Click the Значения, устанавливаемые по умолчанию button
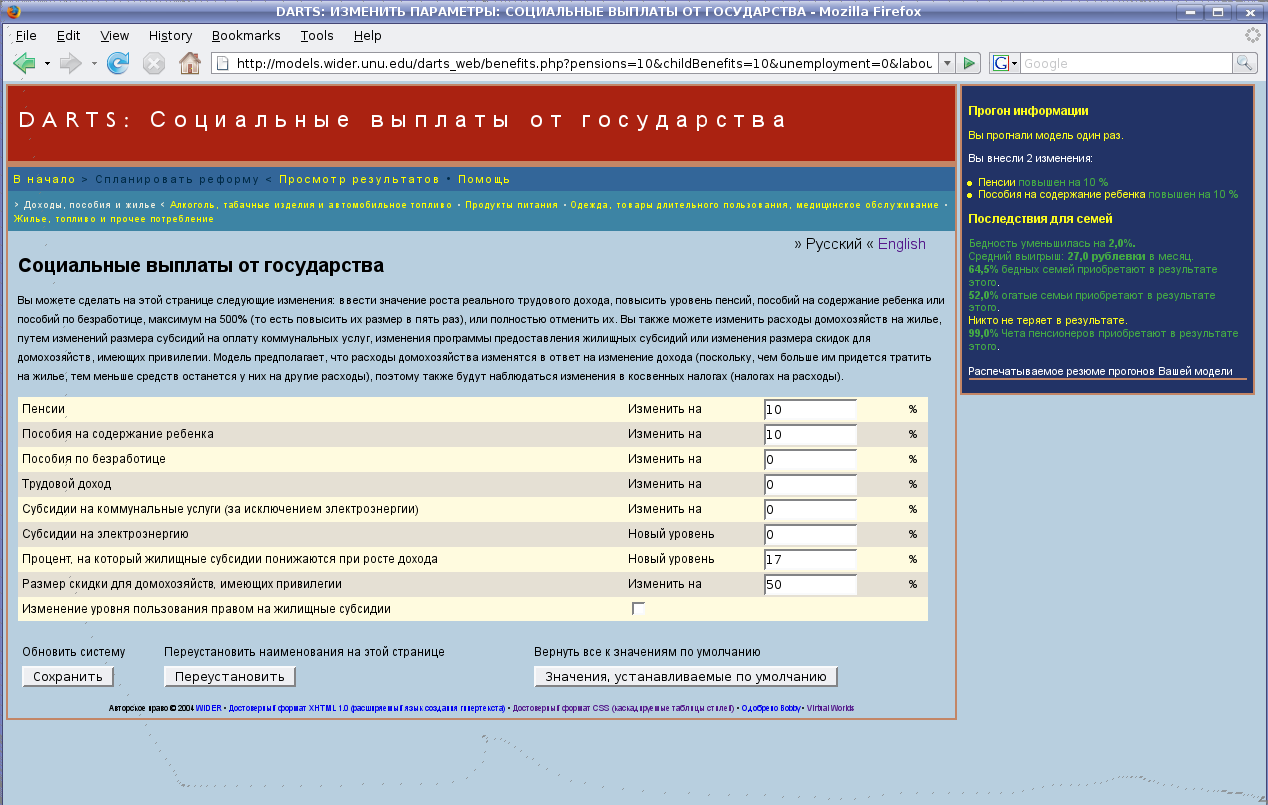 [x=685, y=677]
